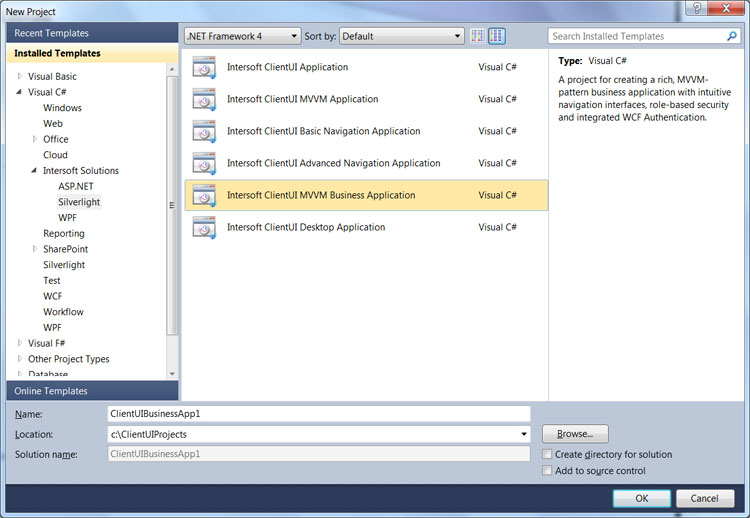Open the Recent Templates section
This screenshot has width=750, height=518.
coord(92,33)
